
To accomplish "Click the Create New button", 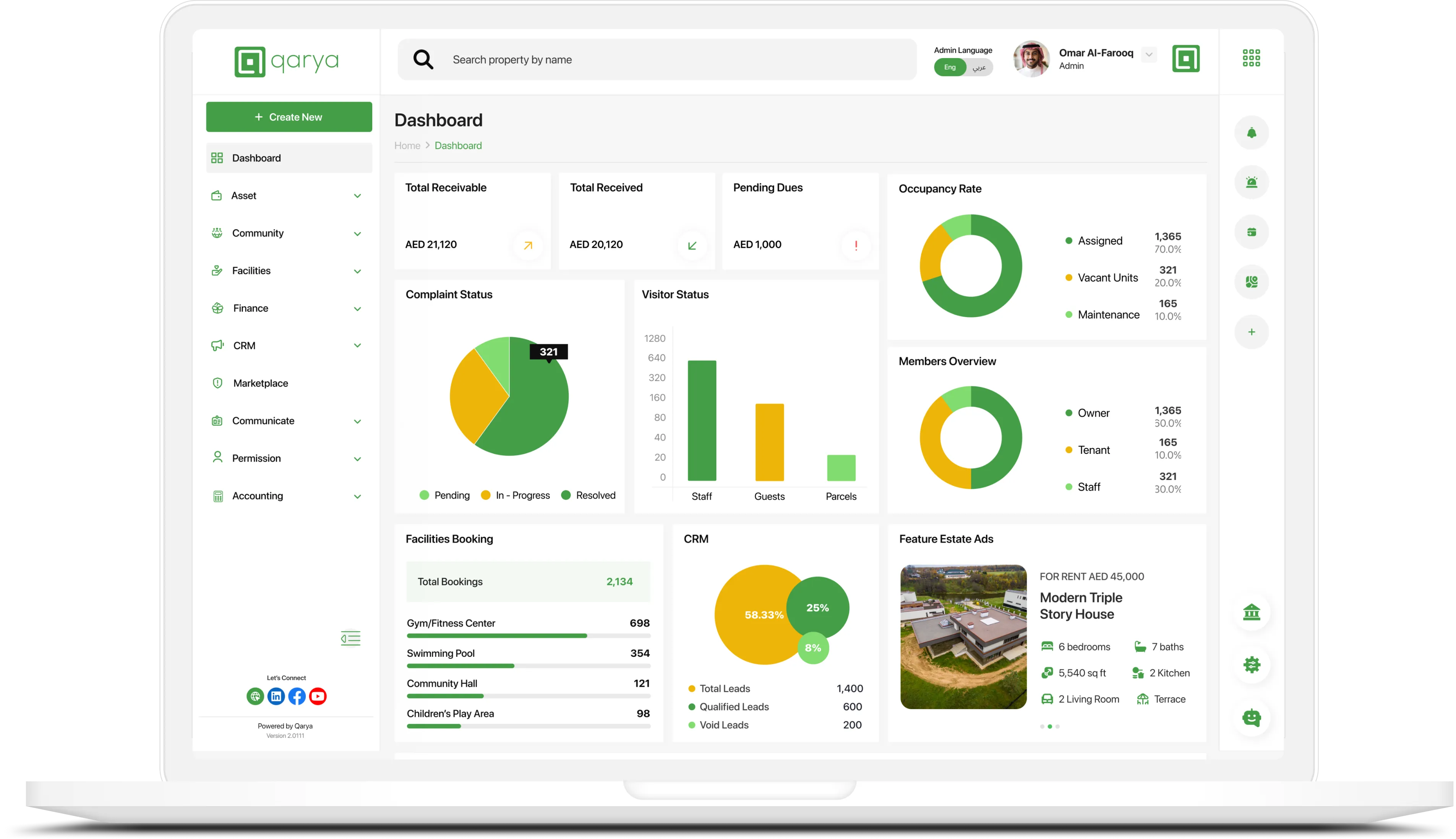I will pyautogui.click(x=289, y=117).
